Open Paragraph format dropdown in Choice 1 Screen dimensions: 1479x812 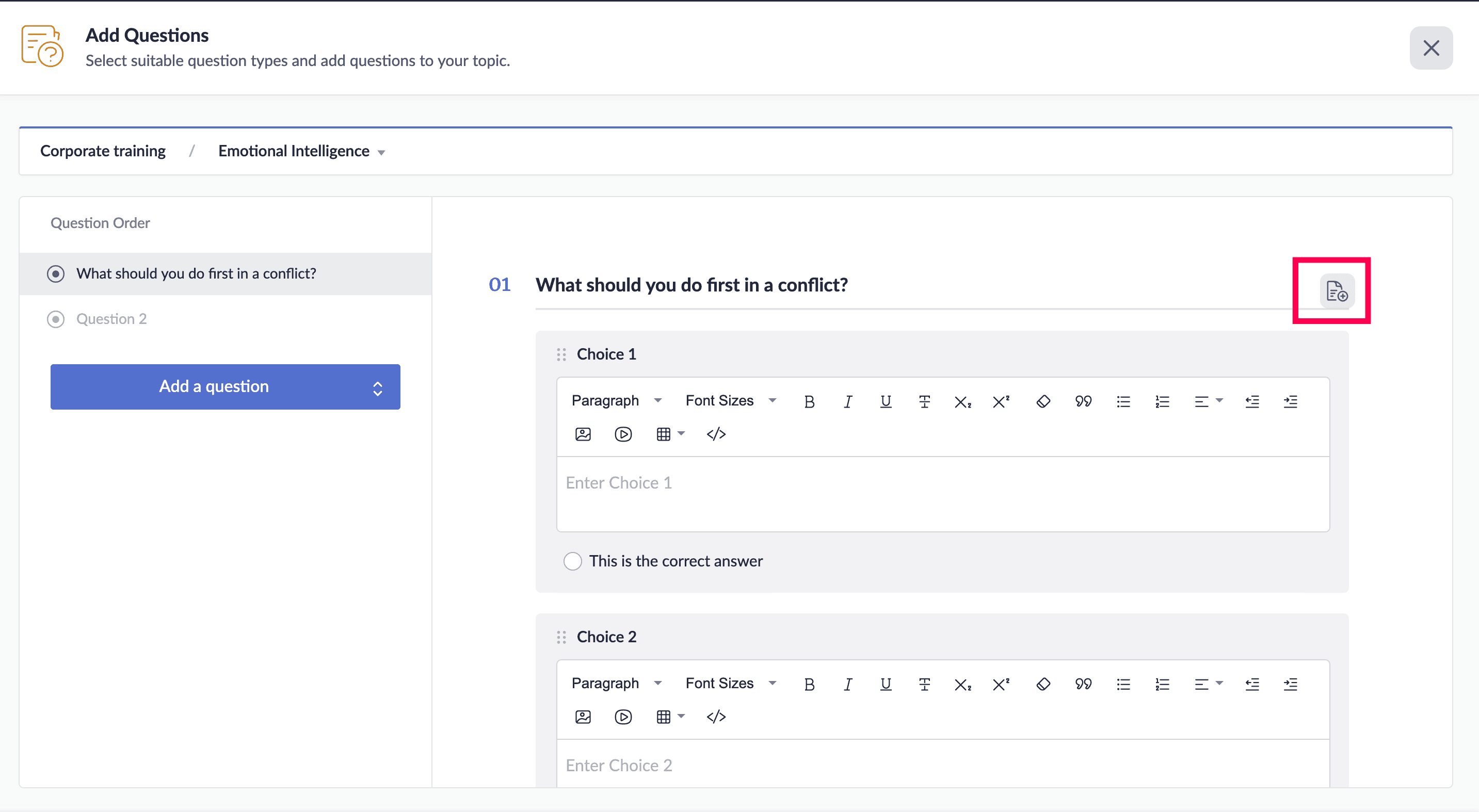616,400
